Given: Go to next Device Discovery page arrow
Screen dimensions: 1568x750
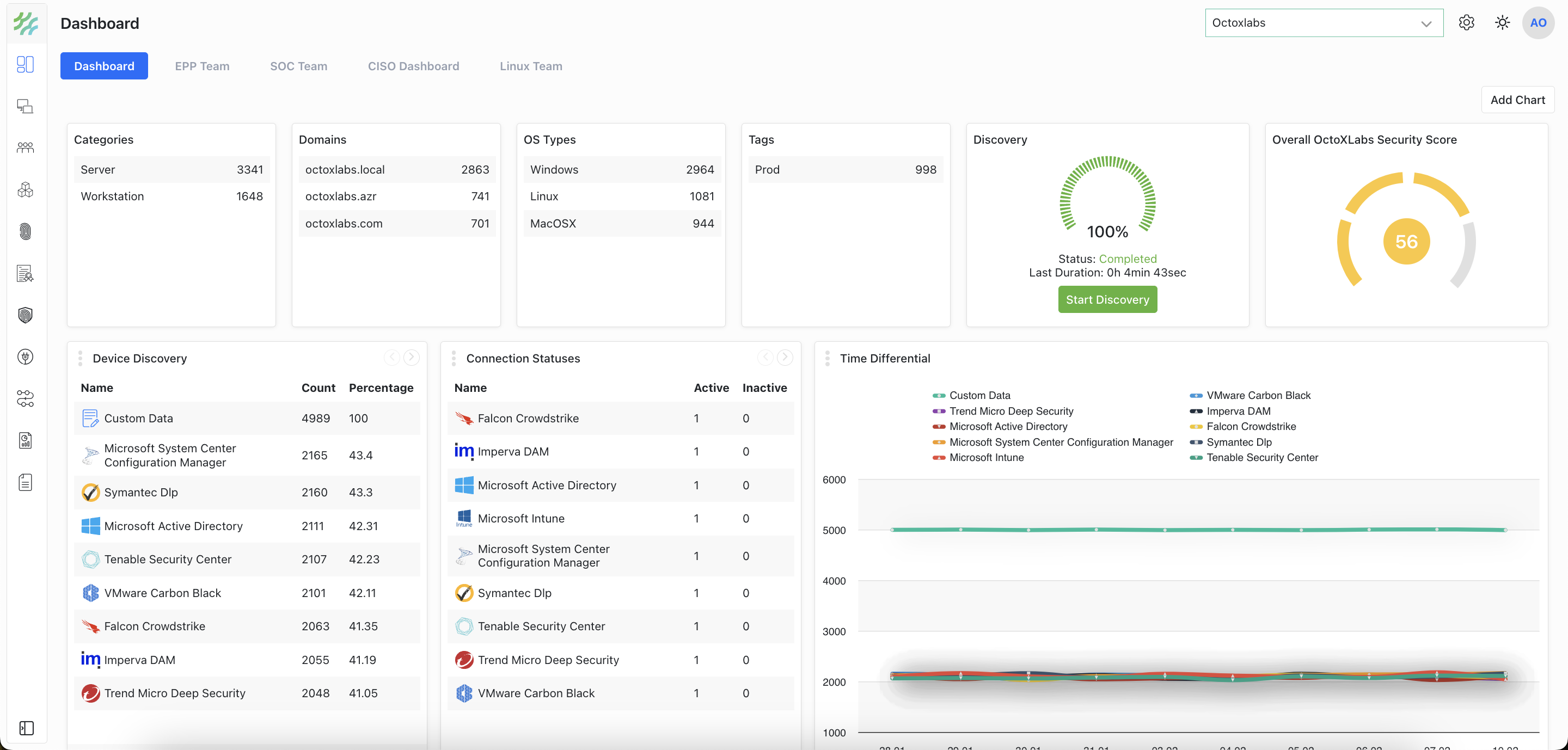Looking at the screenshot, I should (412, 358).
